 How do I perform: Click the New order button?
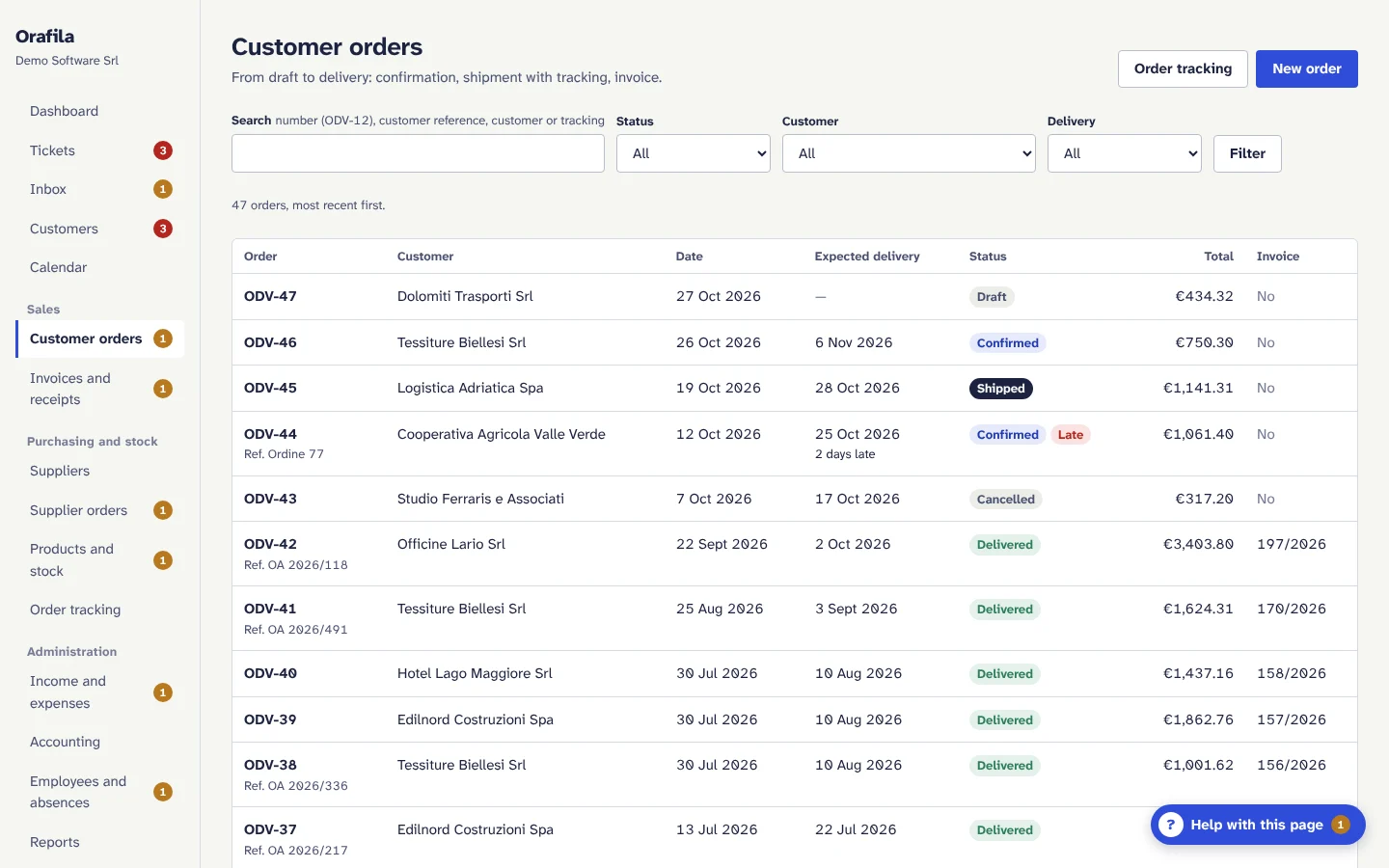(1307, 68)
